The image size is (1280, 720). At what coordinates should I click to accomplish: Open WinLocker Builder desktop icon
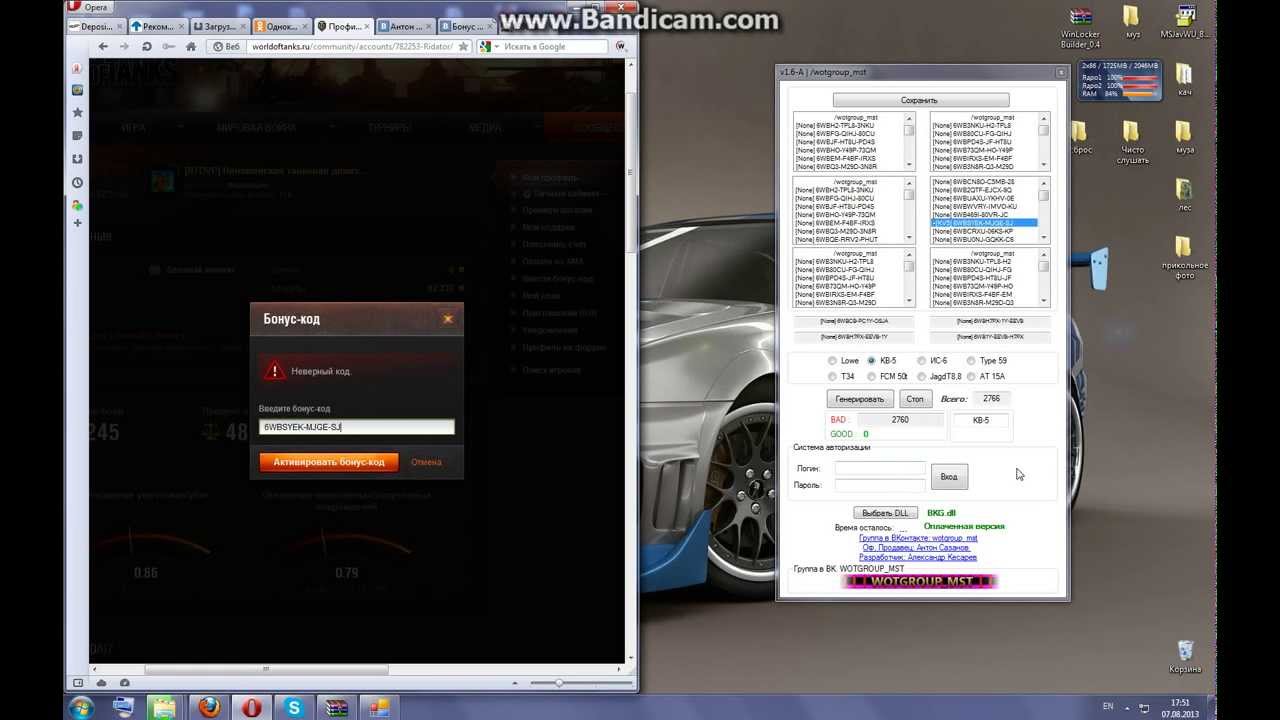click(1080, 27)
